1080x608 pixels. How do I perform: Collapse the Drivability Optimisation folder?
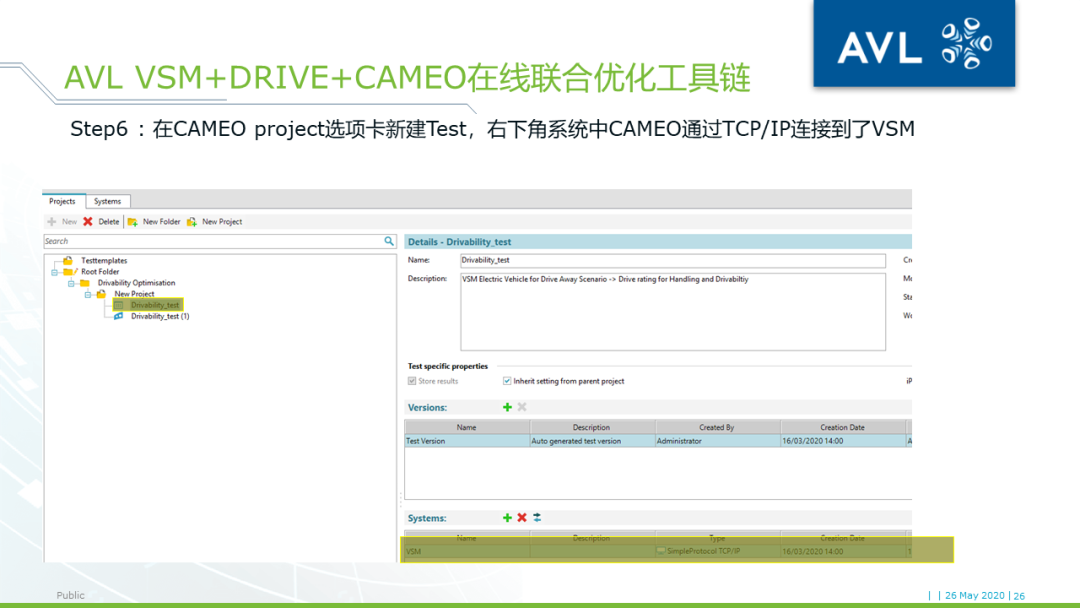(70, 283)
